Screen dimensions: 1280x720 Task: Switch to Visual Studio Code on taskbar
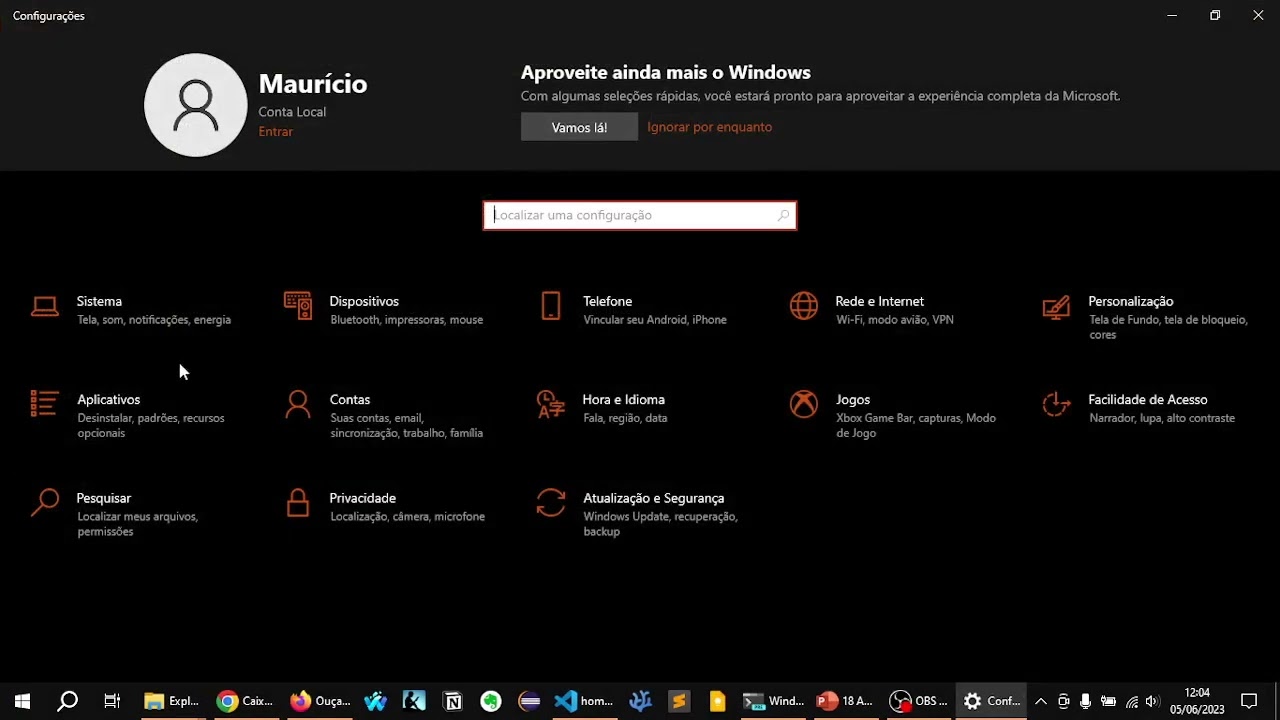click(583, 701)
